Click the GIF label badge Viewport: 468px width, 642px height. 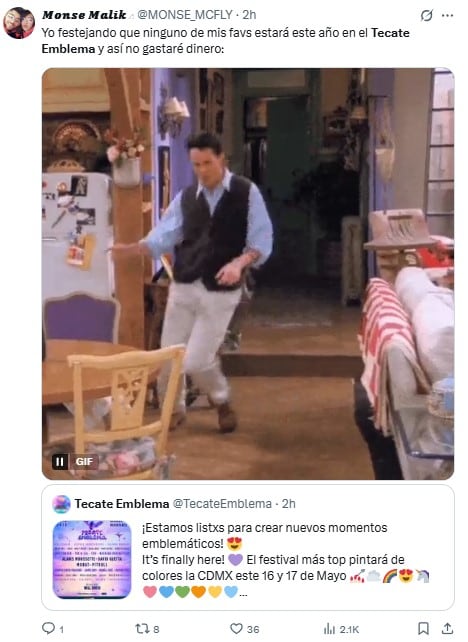84,461
